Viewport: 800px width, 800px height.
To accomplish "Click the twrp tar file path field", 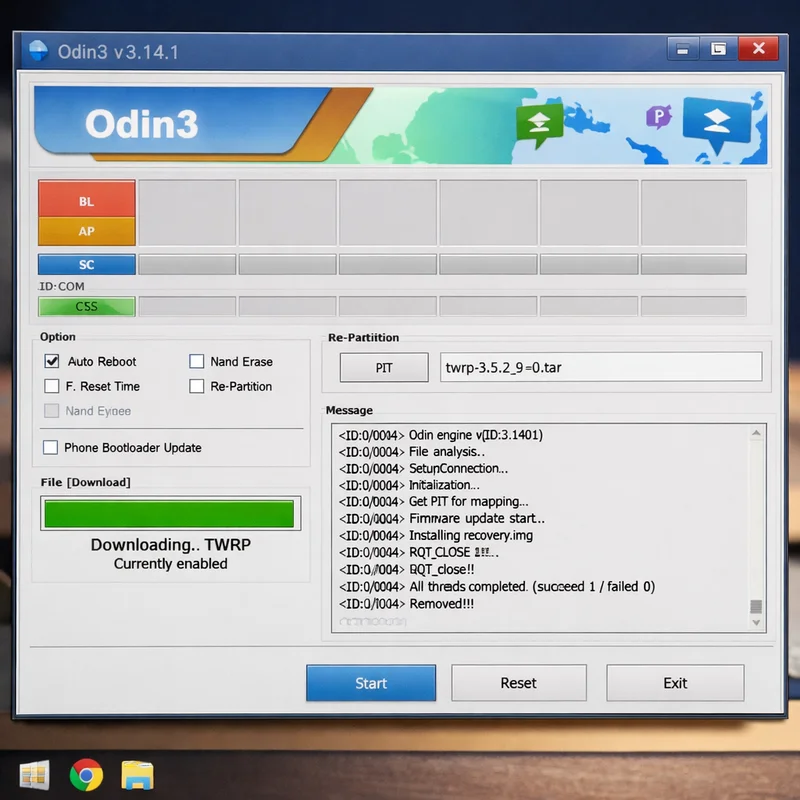I will pos(600,367).
